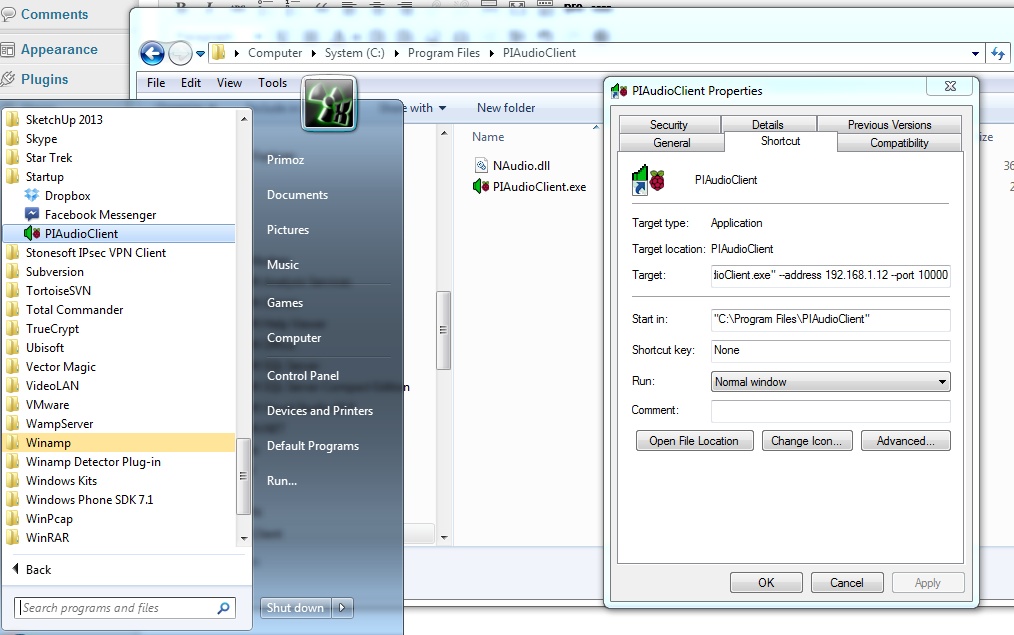Viewport: 1014px width, 635px height.
Task: Open Devices and Printers from Start menu
Action: click(319, 411)
